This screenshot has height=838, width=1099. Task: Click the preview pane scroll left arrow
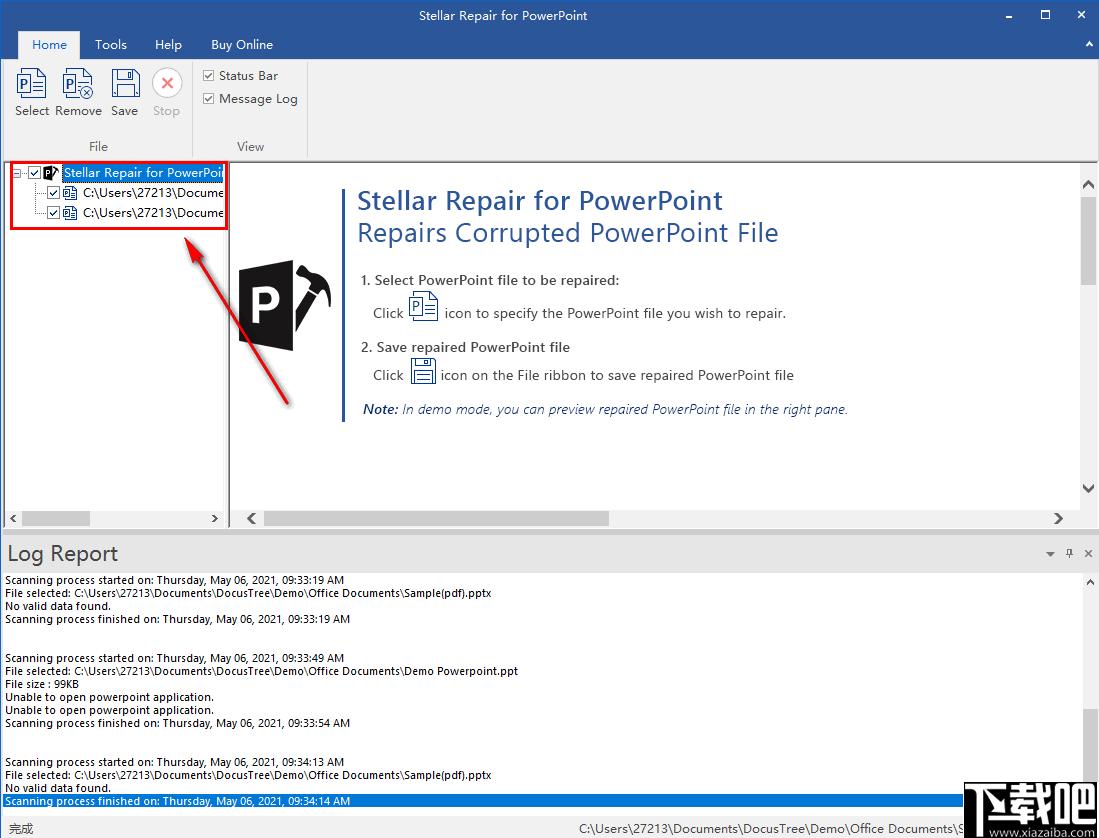click(251, 518)
